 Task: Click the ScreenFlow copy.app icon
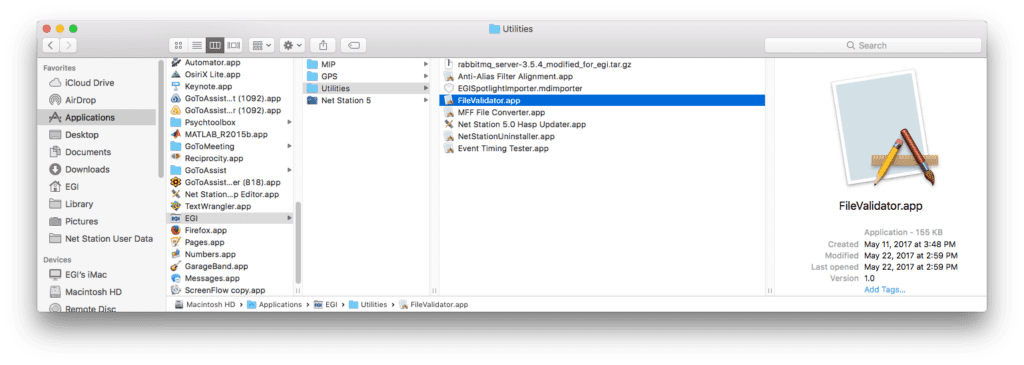pos(176,290)
